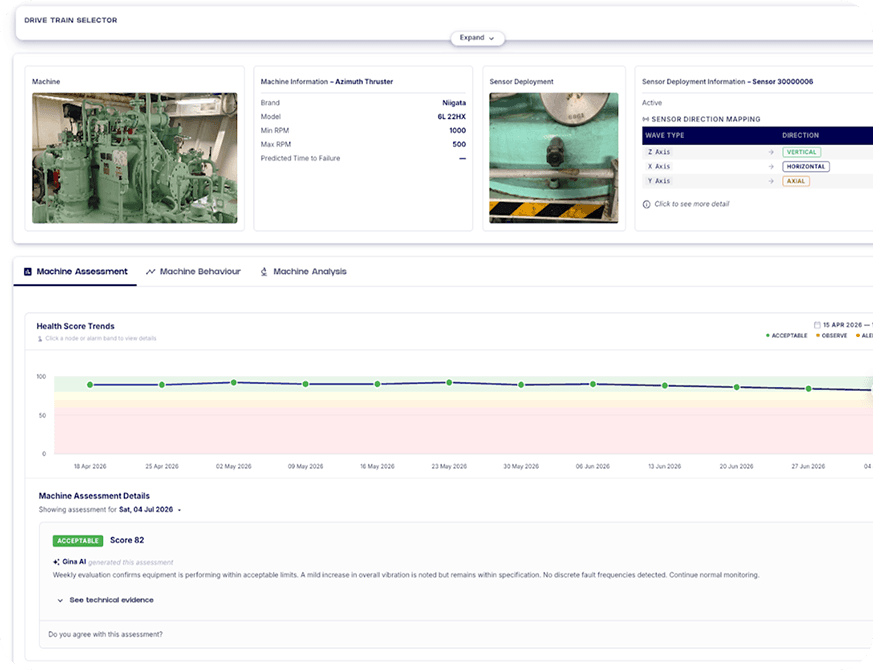Click the 'Azimuth Thruster' heading text

click(364, 82)
